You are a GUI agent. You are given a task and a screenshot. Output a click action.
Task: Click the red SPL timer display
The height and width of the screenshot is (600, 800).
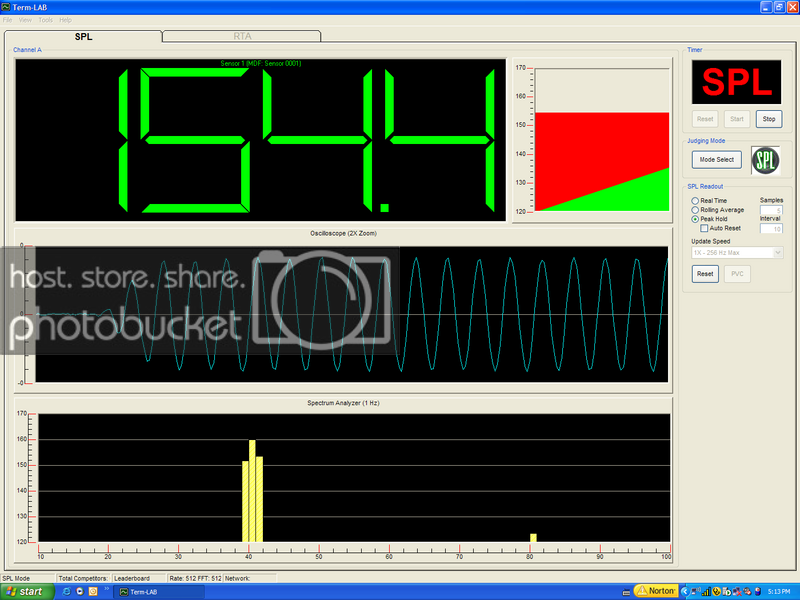pyautogui.click(x=736, y=82)
